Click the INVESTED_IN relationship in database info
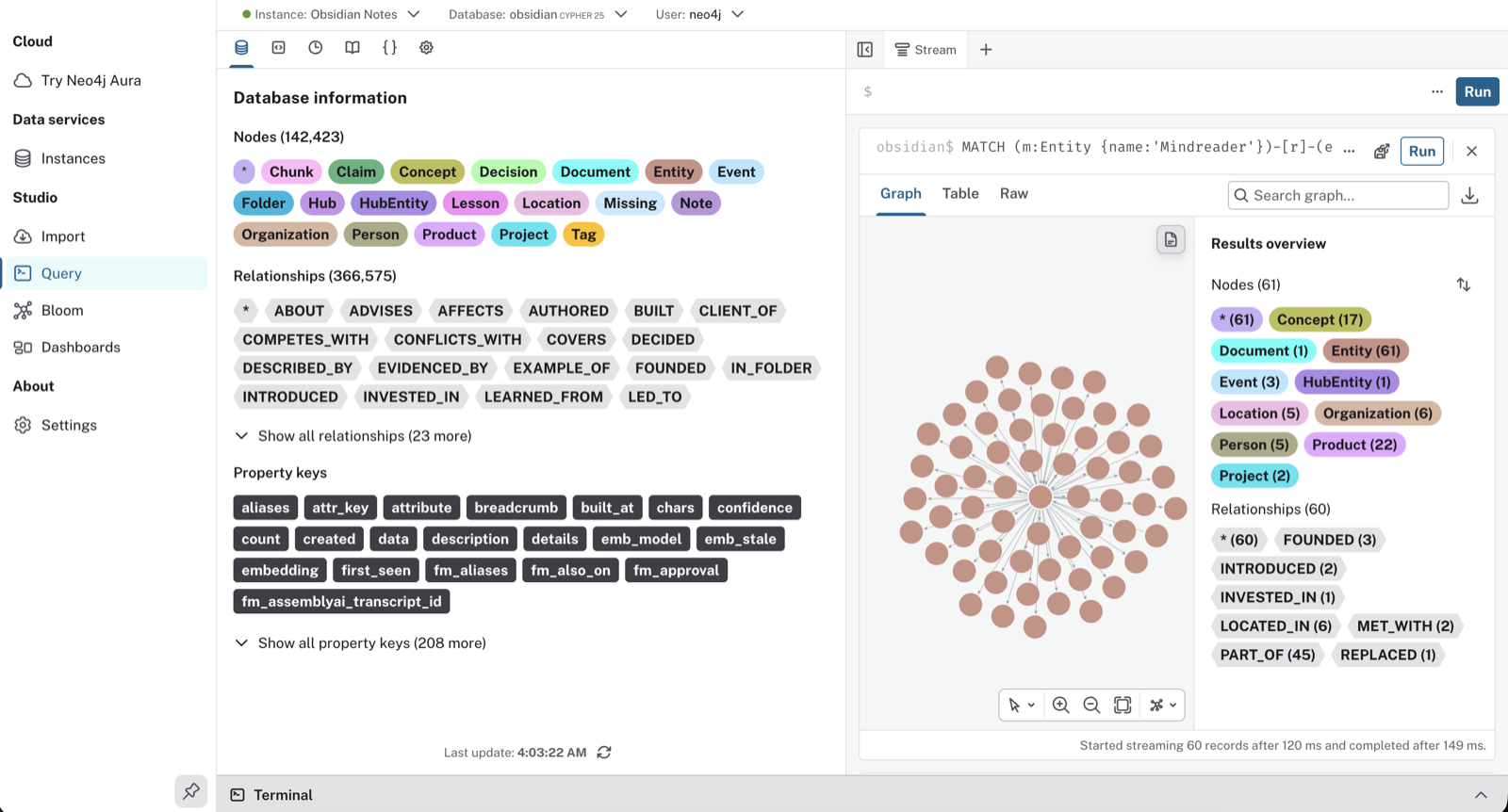The image size is (1508, 812). [411, 397]
